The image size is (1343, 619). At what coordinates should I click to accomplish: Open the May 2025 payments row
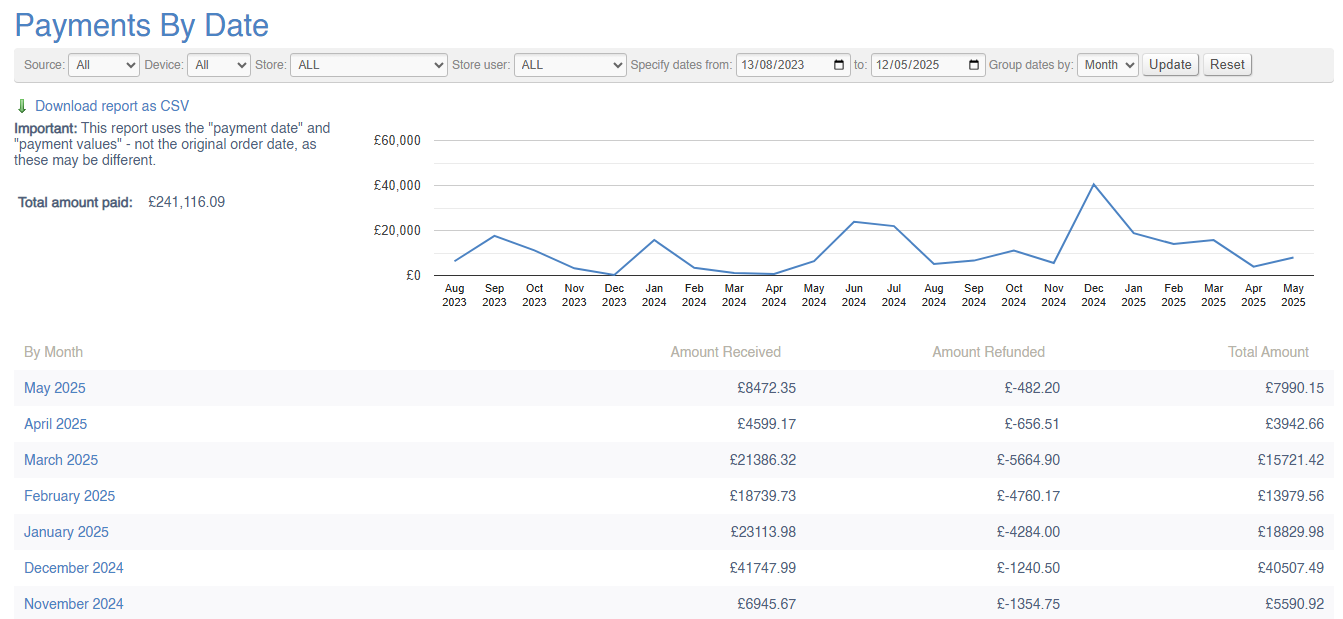pos(55,388)
